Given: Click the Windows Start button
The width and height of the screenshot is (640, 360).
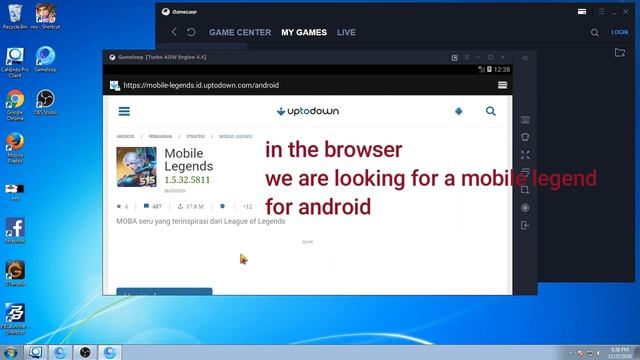Looking at the screenshot, I should tap(11, 352).
